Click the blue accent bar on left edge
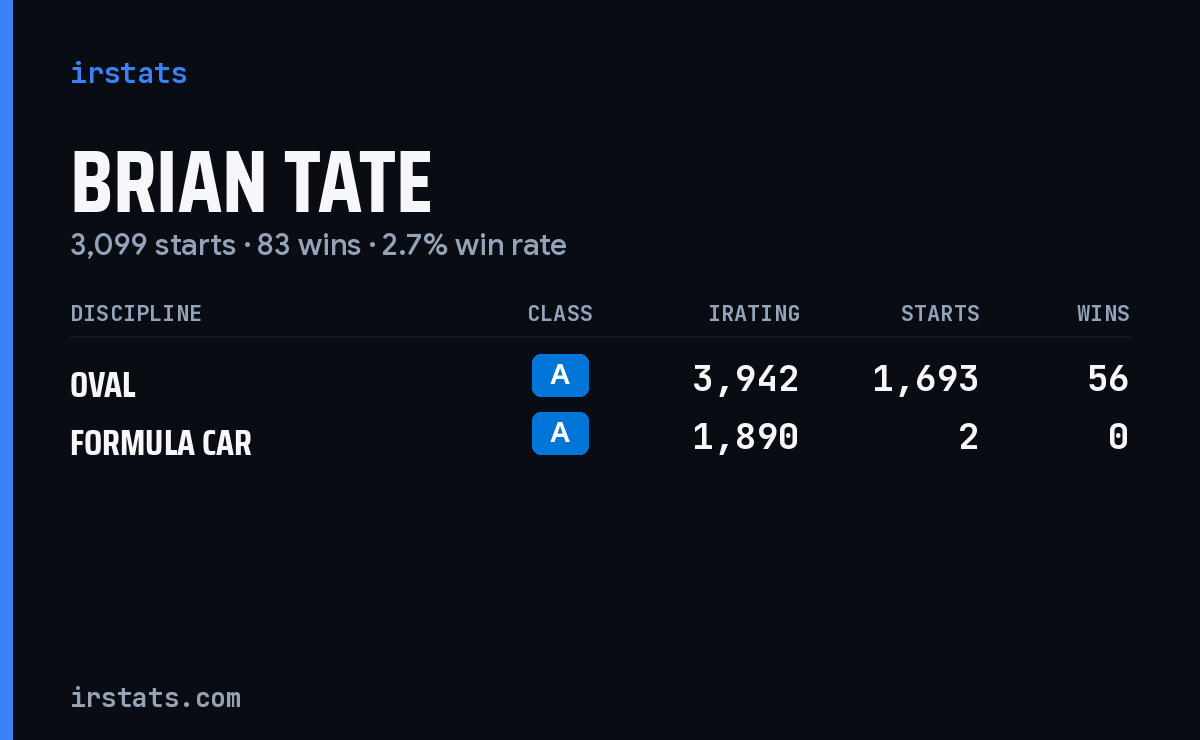The image size is (1200, 740). pos(6,370)
